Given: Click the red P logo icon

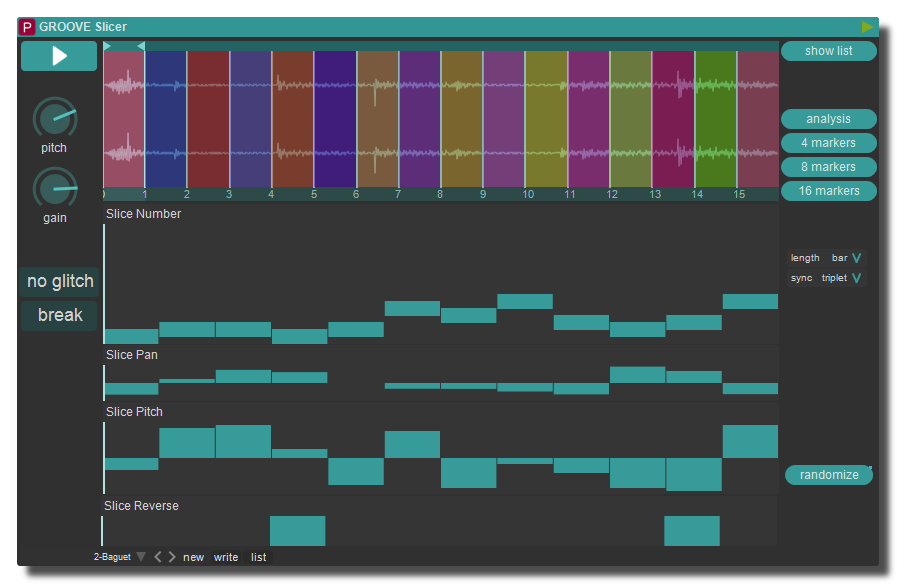Looking at the screenshot, I should point(27,27).
